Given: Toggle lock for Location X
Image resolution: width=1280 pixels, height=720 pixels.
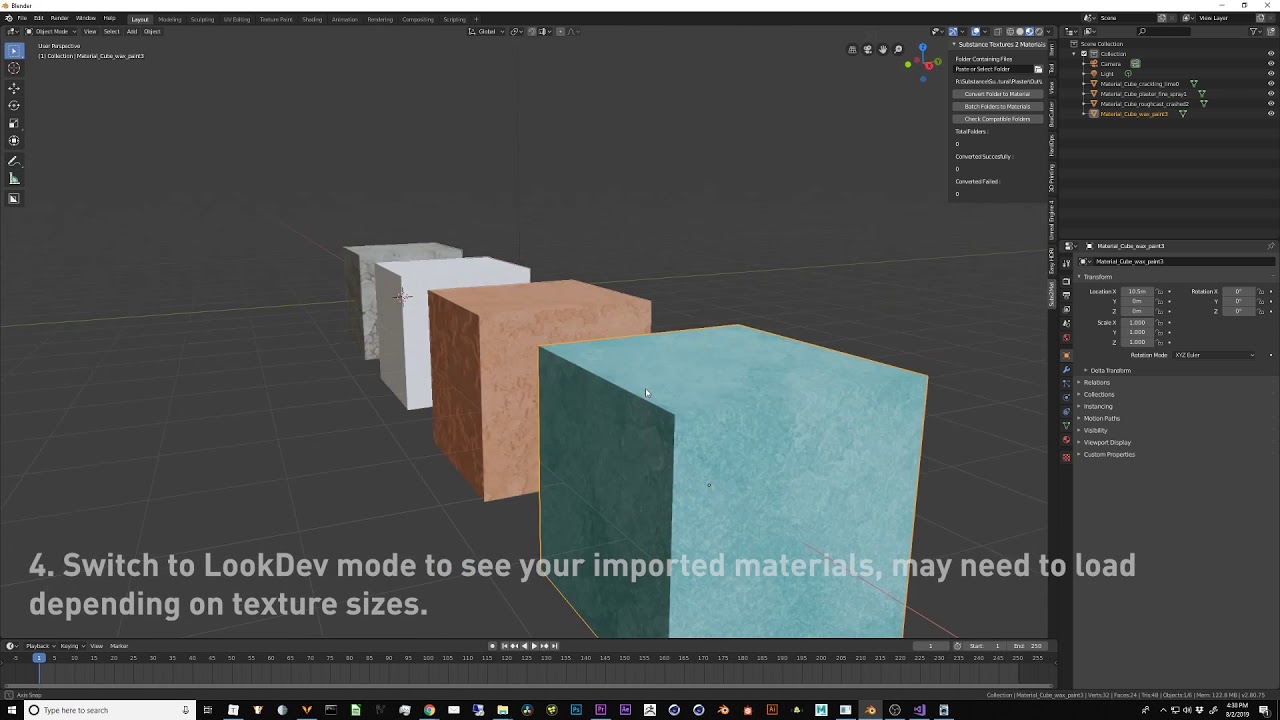Looking at the screenshot, I should [x=1160, y=292].
